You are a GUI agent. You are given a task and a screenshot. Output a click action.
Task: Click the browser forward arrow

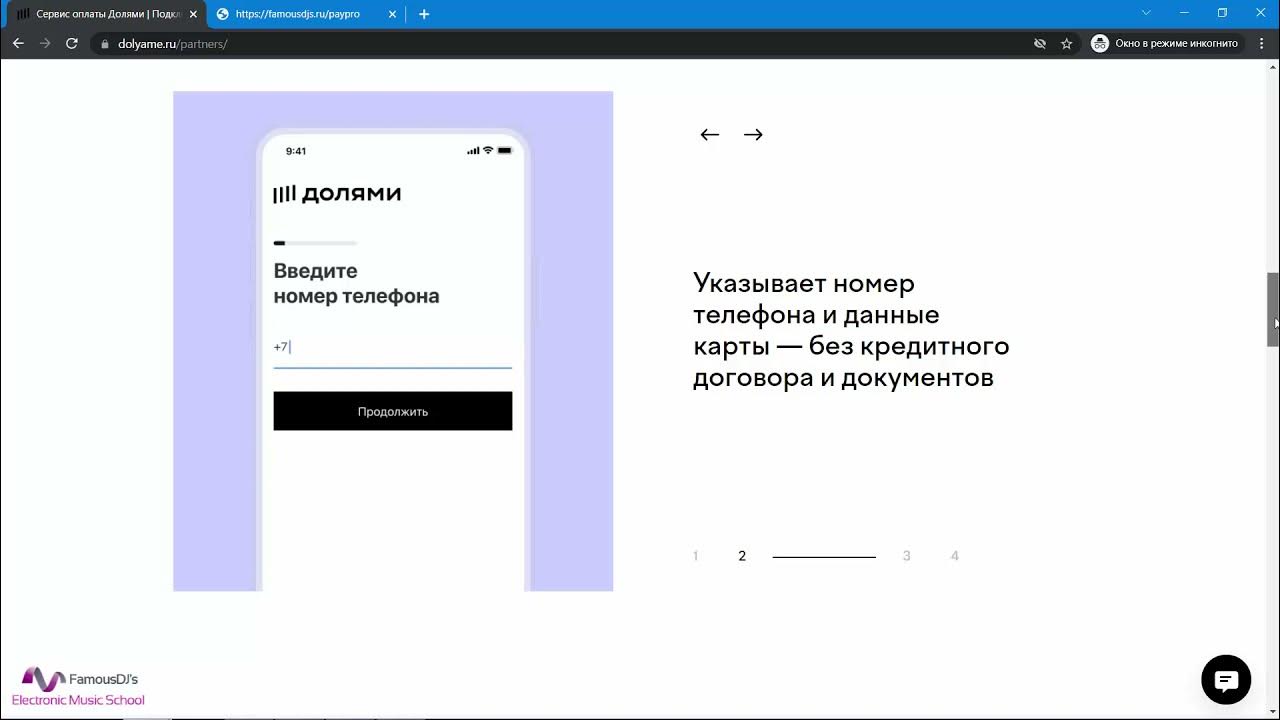click(x=45, y=43)
